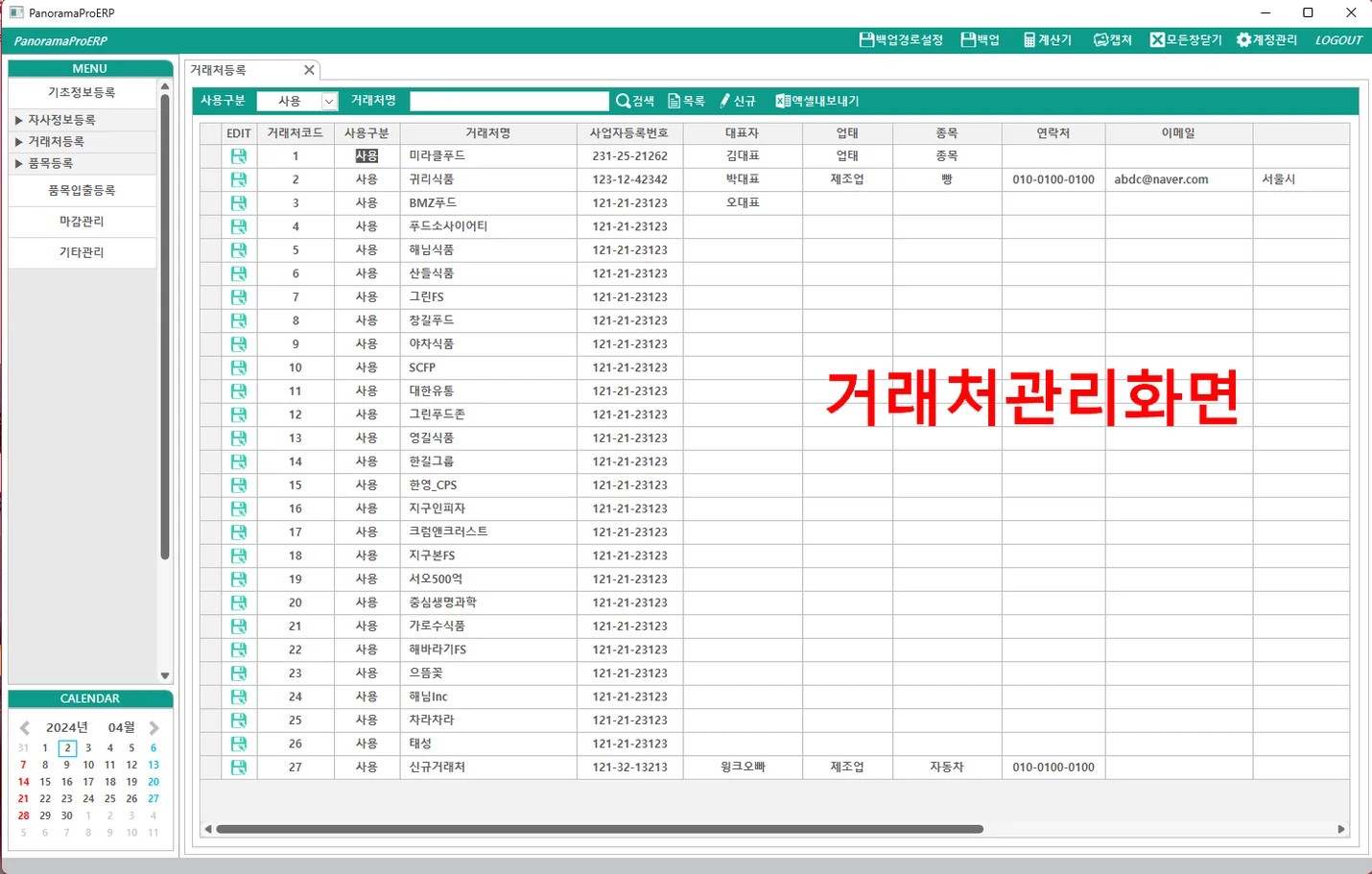This screenshot has width=1372, height=874.
Task: Click the 사업자등록번호 column header
Action: click(x=629, y=133)
